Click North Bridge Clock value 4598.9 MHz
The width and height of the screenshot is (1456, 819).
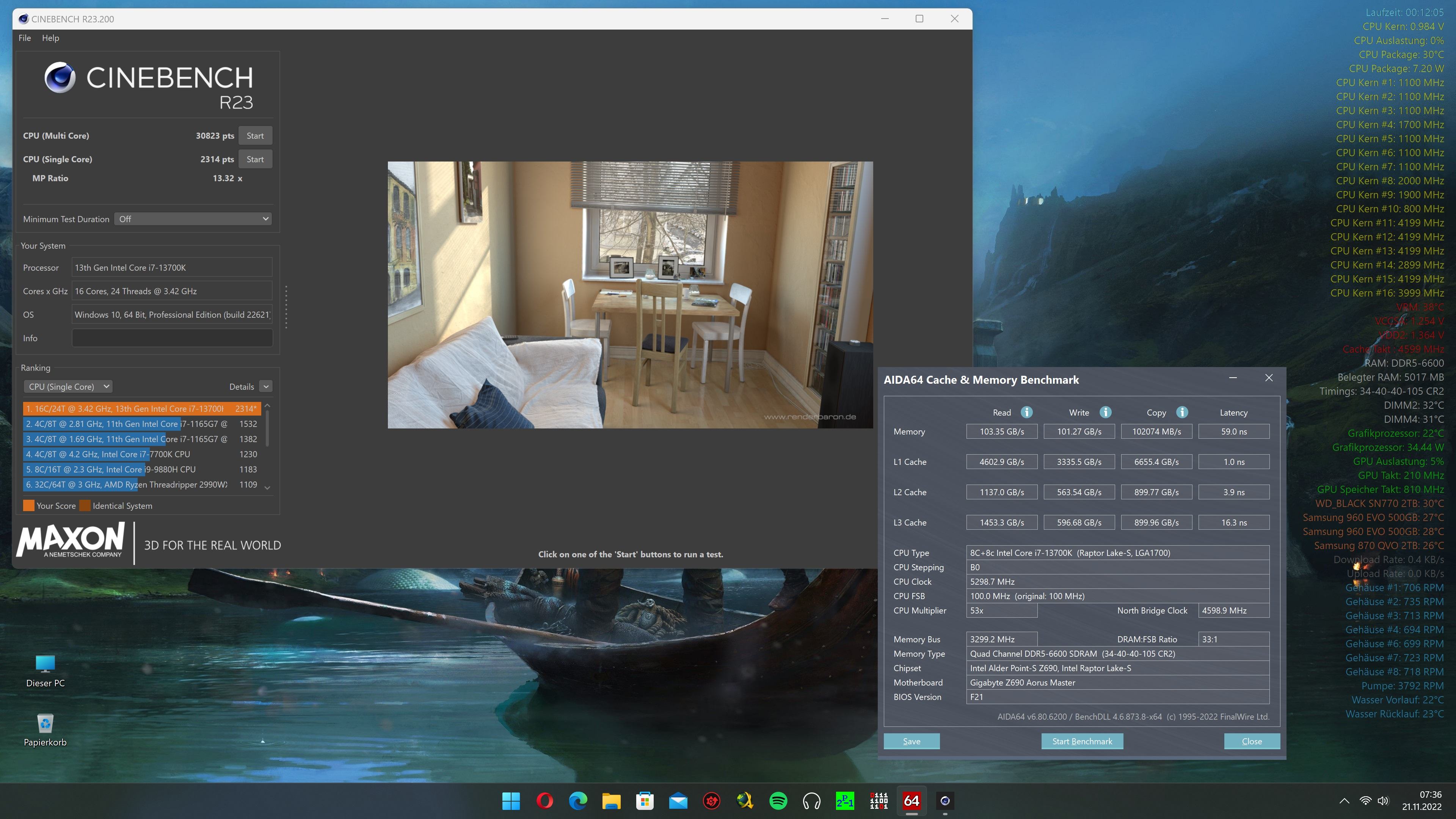[1234, 610]
